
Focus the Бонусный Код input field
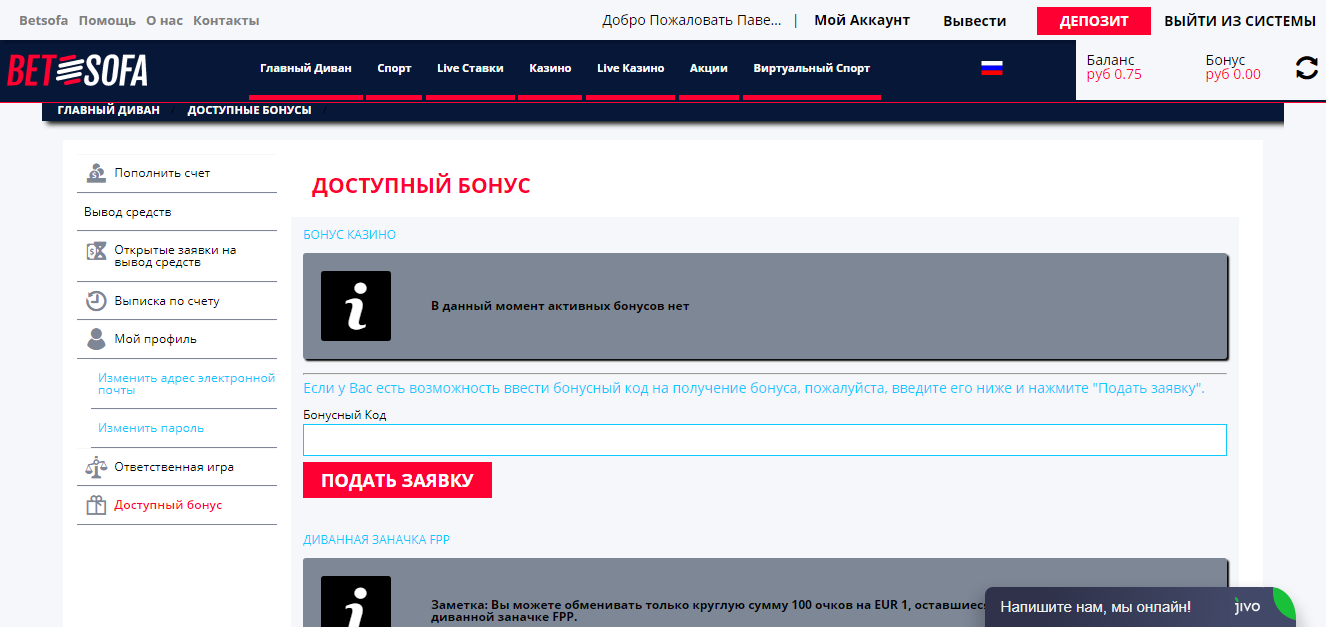point(765,440)
